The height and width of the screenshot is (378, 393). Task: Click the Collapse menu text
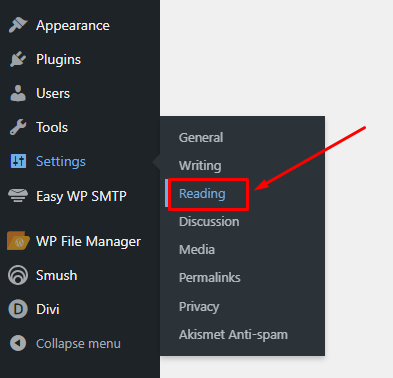point(78,344)
